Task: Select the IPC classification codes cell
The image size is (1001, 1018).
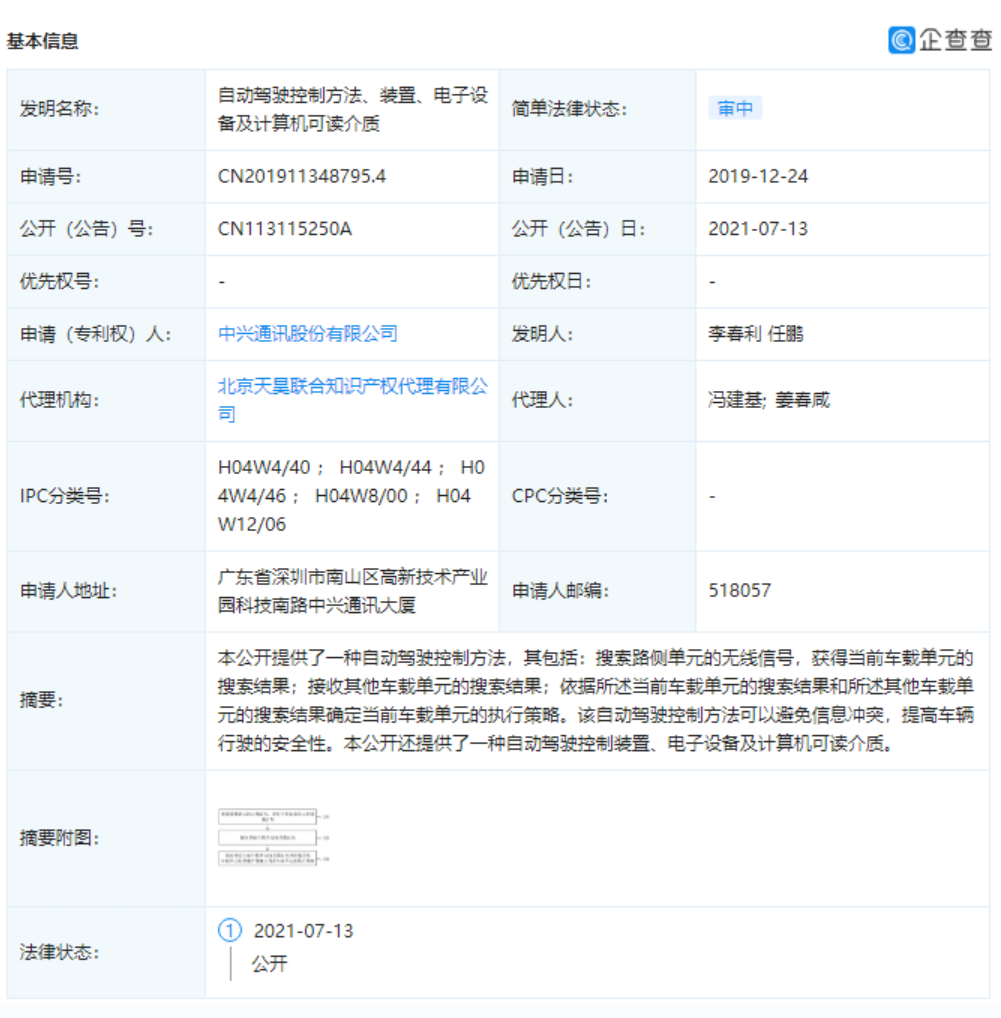Action: (351, 496)
